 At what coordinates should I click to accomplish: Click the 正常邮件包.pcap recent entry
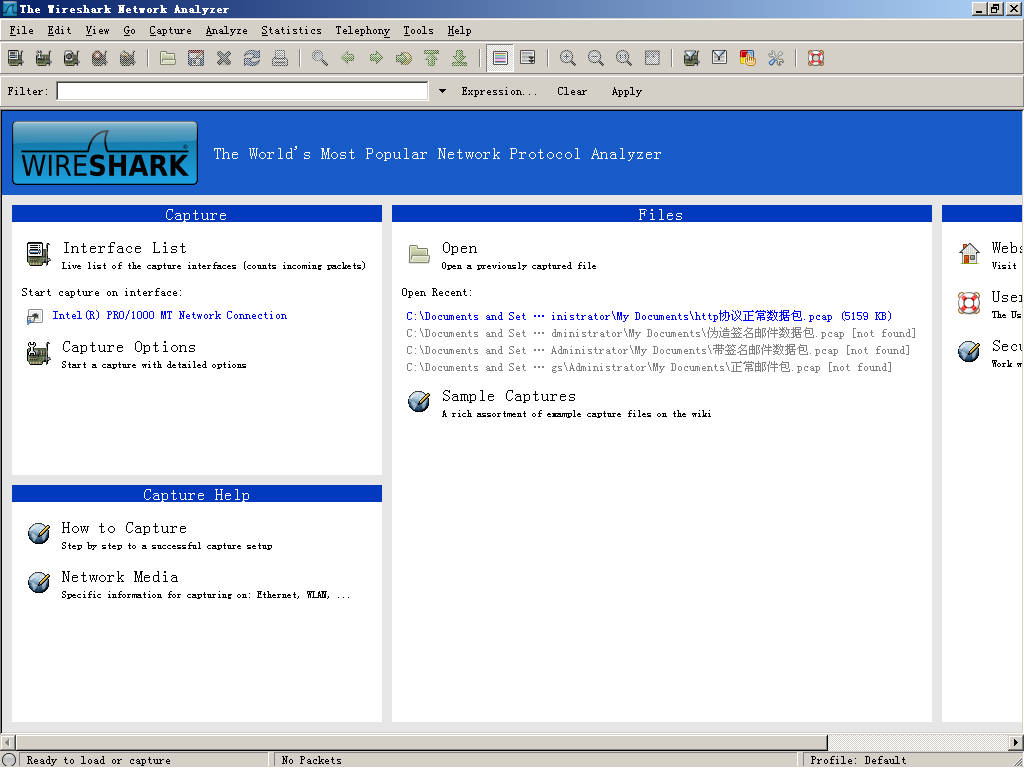pos(649,367)
